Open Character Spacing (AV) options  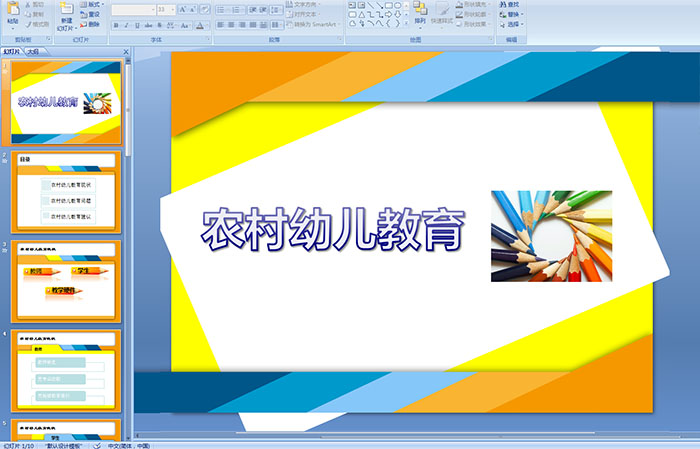(171, 25)
